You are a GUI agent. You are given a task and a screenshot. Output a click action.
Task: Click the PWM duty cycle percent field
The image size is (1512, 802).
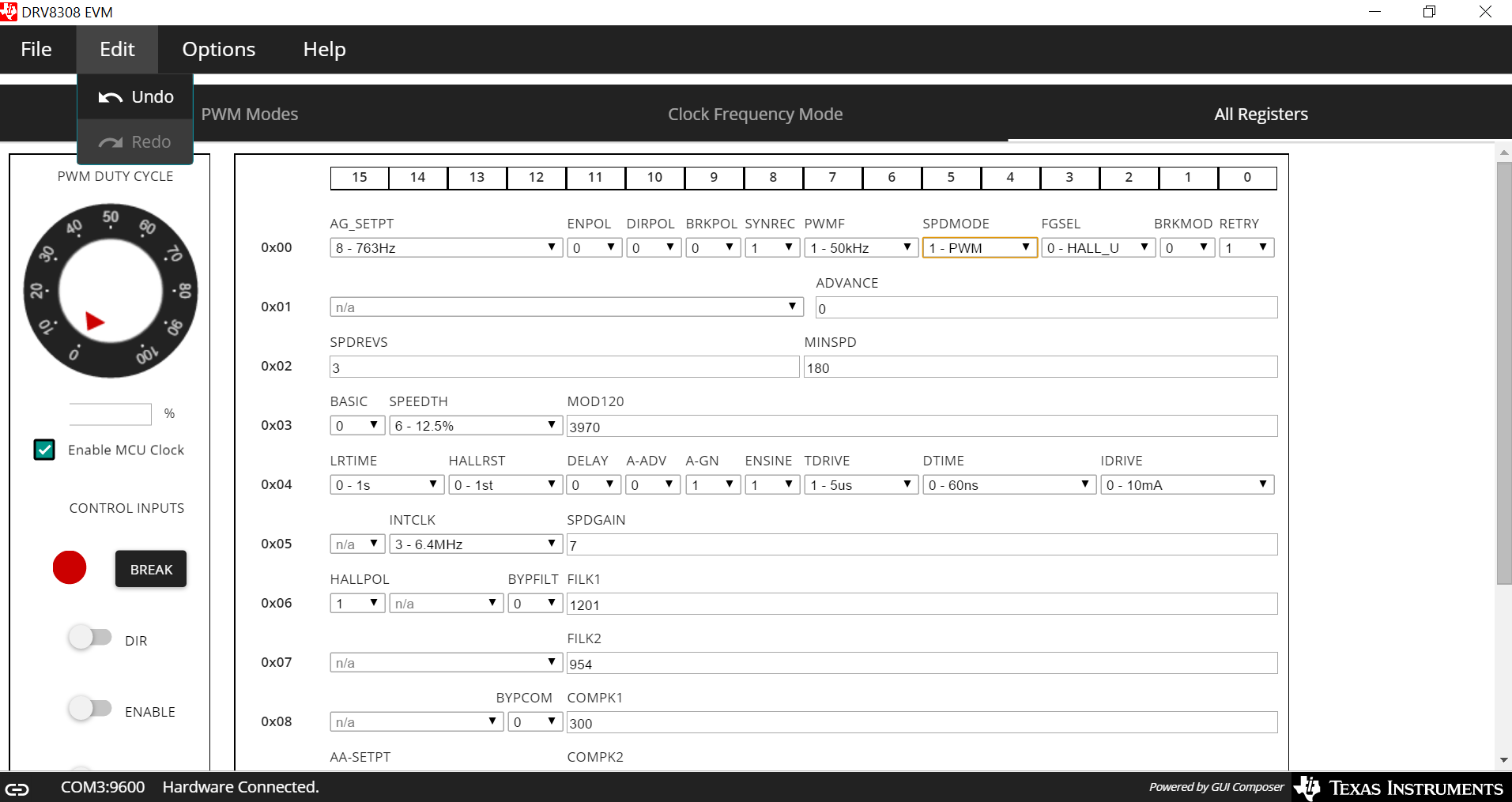[110, 413]
